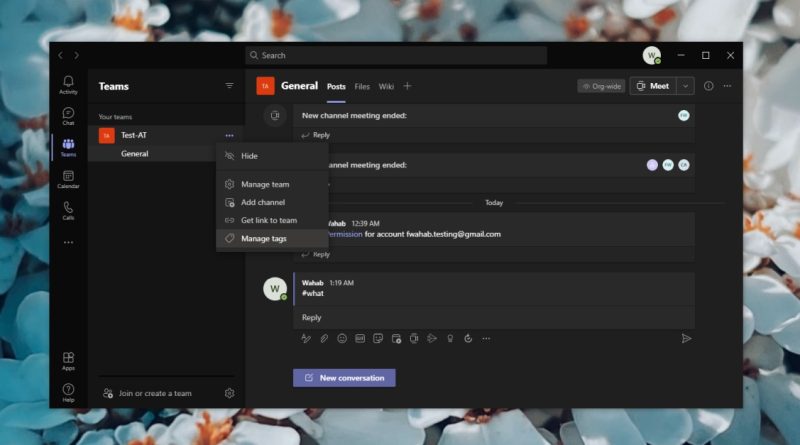Click the filter teams icon
The height and width of the screenshot is (445, 800).
tap(230, 86)
